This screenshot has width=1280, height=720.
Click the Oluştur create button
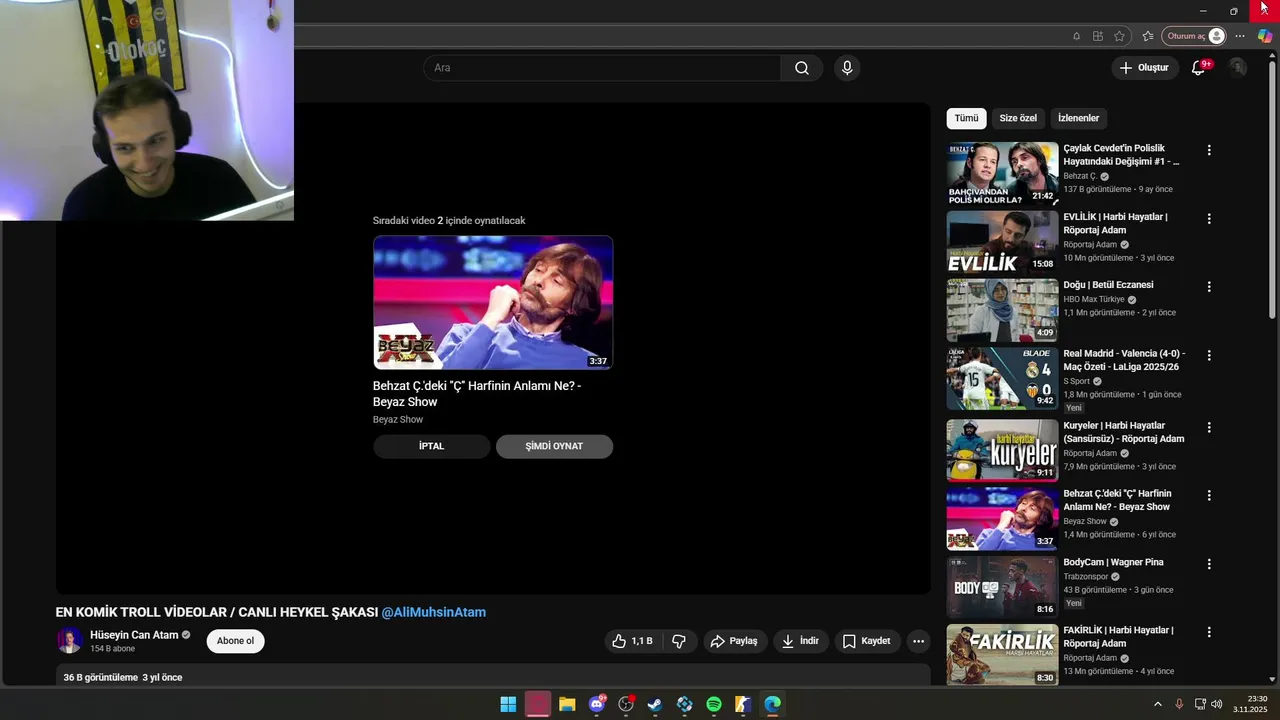[1144, 68]
